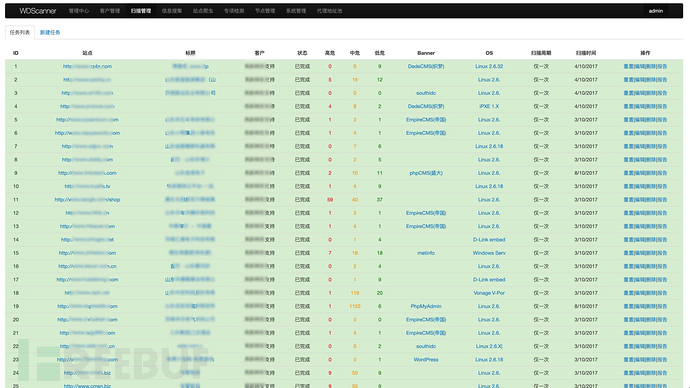This screenshot has height=388, width=690.
Task: Open the 专项检测 menu item
Action: click(x=234, y=11)
